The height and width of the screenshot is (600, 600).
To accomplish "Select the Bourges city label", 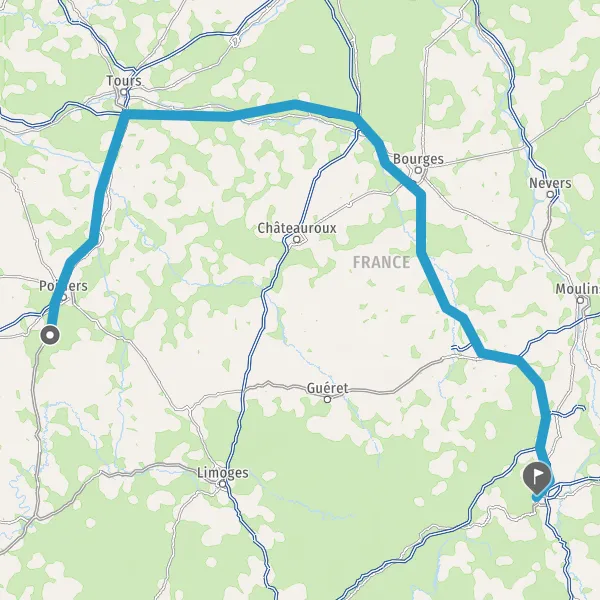I will pyautogui.click(x=418, y=159).
